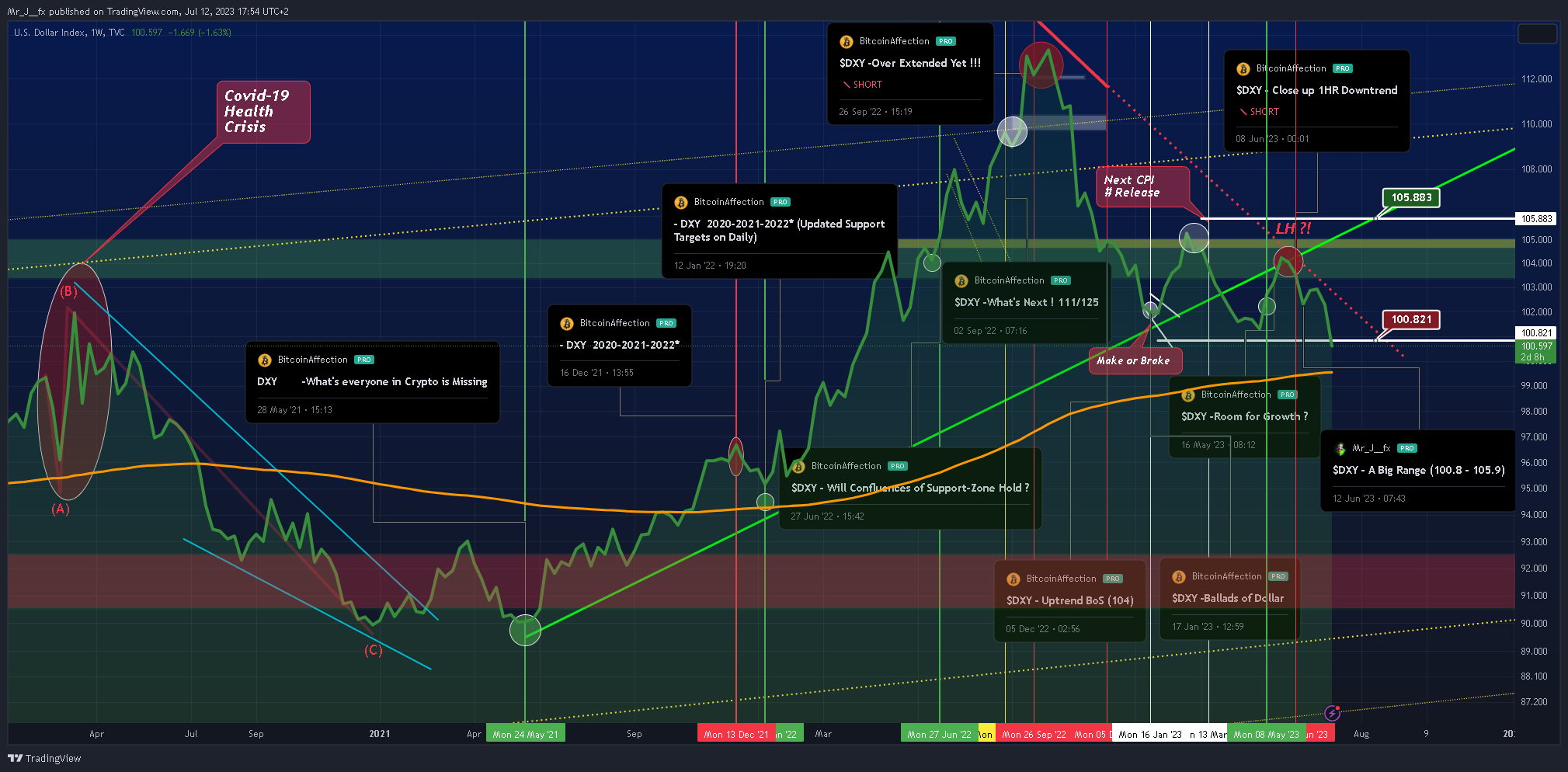Click the BitcoinAffection author name on the 16 Dec '21 card
Screen dimensions: 1568x772
tap(614, 323)
